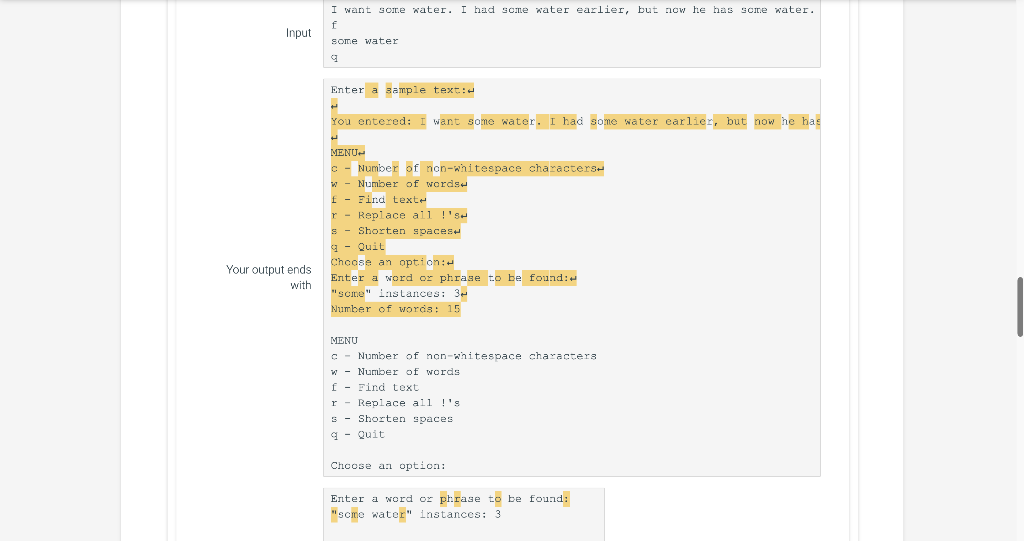
Task: Click unhighlighted "r - Replace all !'s" line
Action: [395, 404]
